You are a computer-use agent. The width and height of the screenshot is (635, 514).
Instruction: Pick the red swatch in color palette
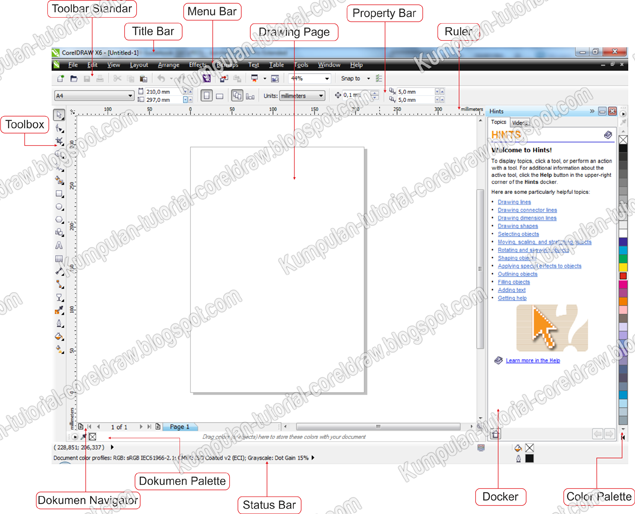point(623,276)
